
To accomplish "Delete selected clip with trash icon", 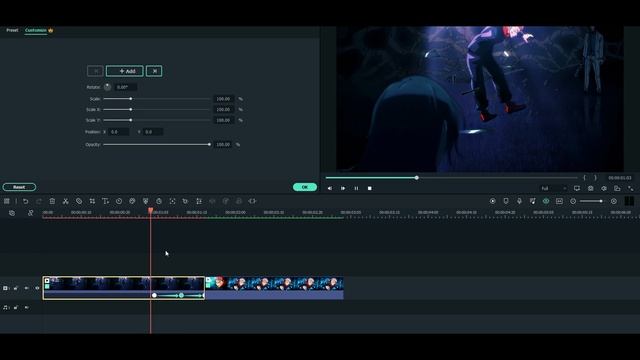I will tap(52, 201).
